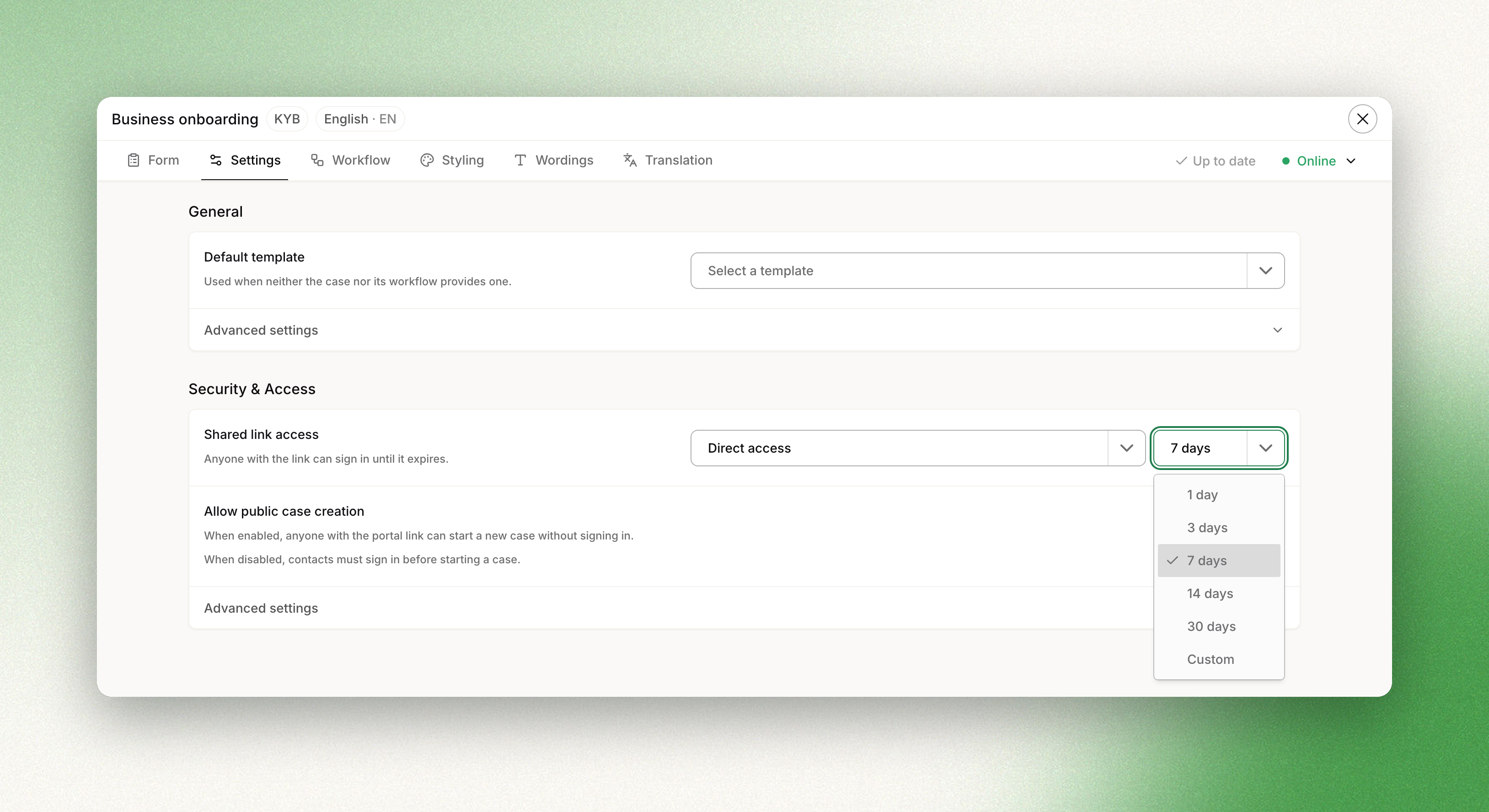Pick 30 days expiry option
The height and width of the screenshot is (812, 1489).
tap(1219, 626)
